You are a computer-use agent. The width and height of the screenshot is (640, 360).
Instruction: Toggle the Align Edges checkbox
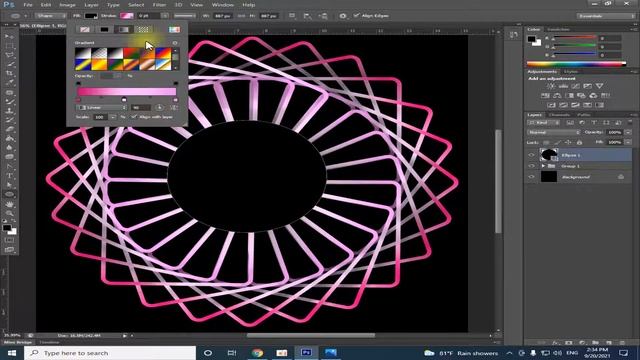[x=356, y=16]
